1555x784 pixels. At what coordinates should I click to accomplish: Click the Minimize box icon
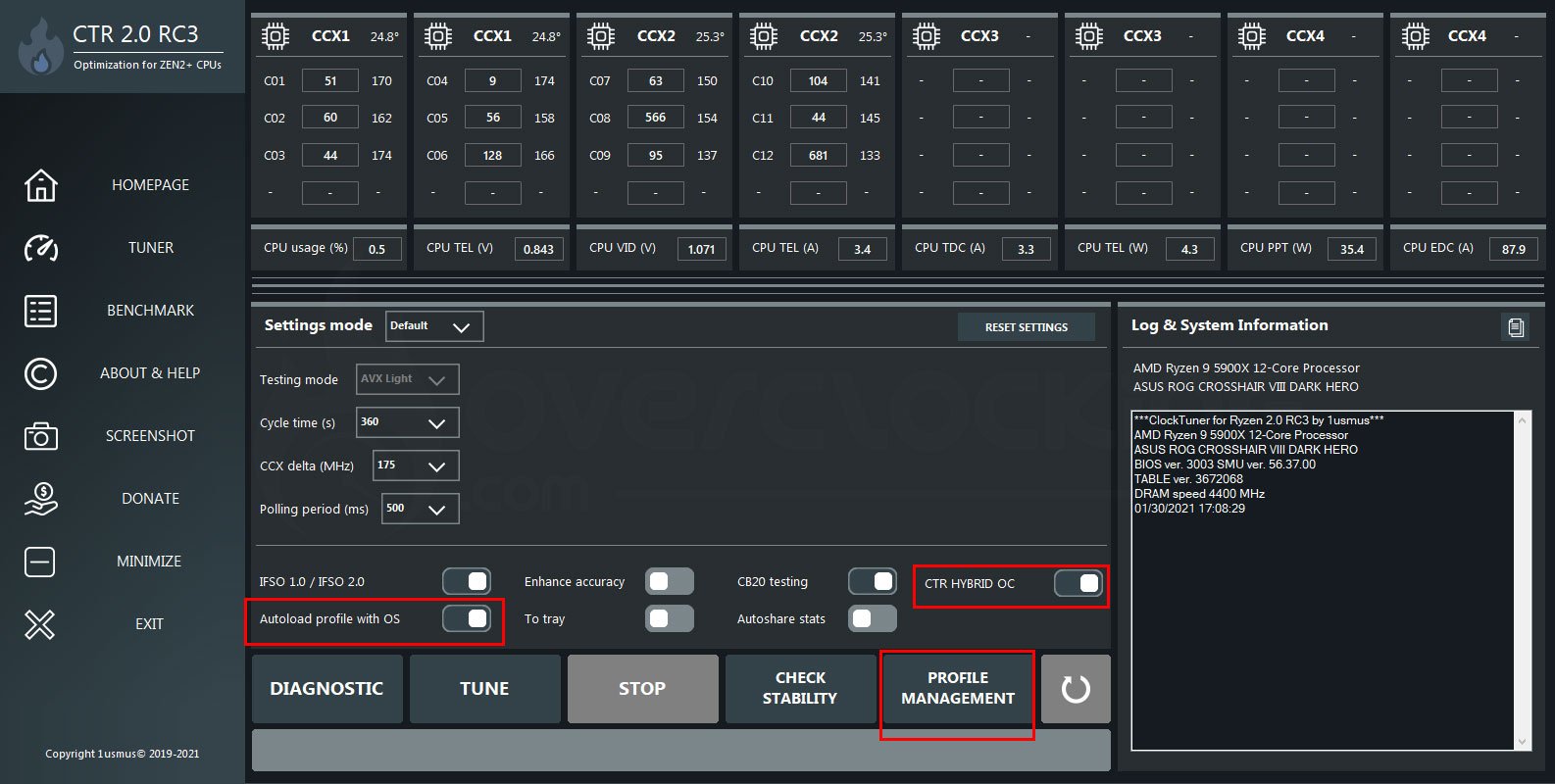point(40,562)
